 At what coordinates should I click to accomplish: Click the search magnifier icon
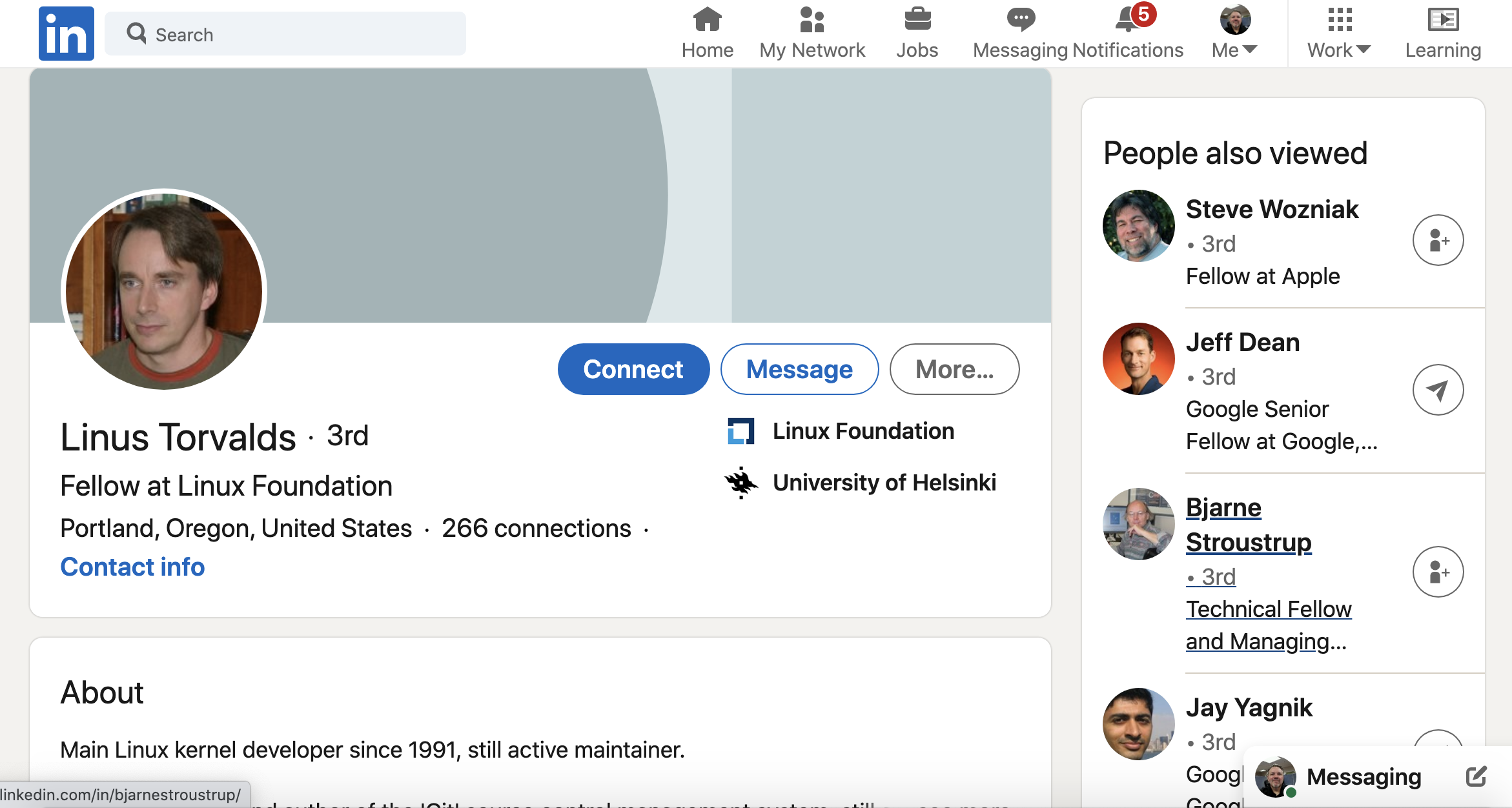(x=136, y=33)
